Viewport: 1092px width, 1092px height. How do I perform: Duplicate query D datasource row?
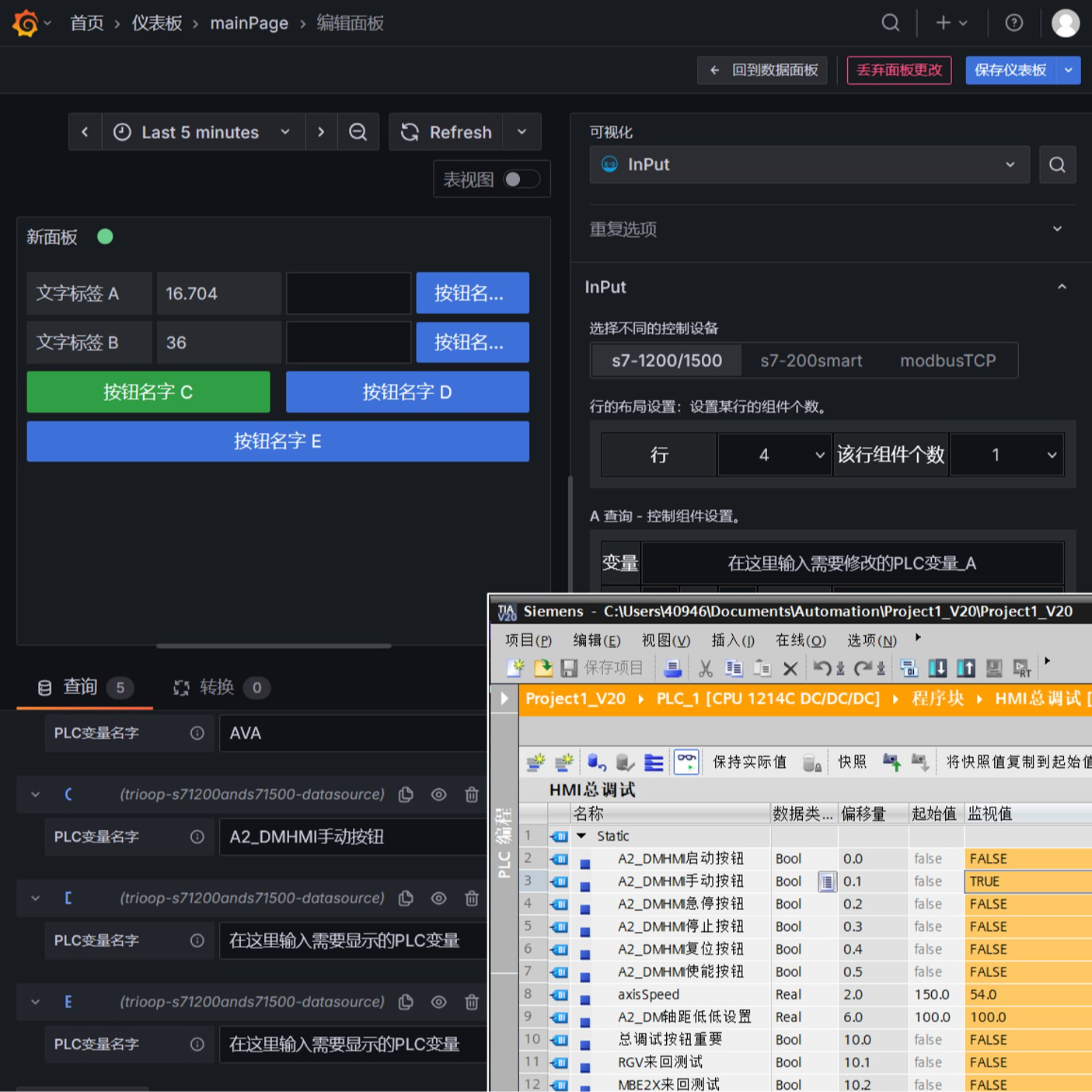coord(406,898)
